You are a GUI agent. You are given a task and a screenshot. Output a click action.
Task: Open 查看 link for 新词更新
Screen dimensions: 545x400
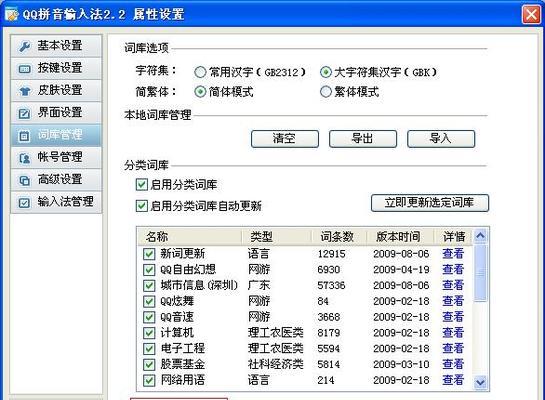453,254
